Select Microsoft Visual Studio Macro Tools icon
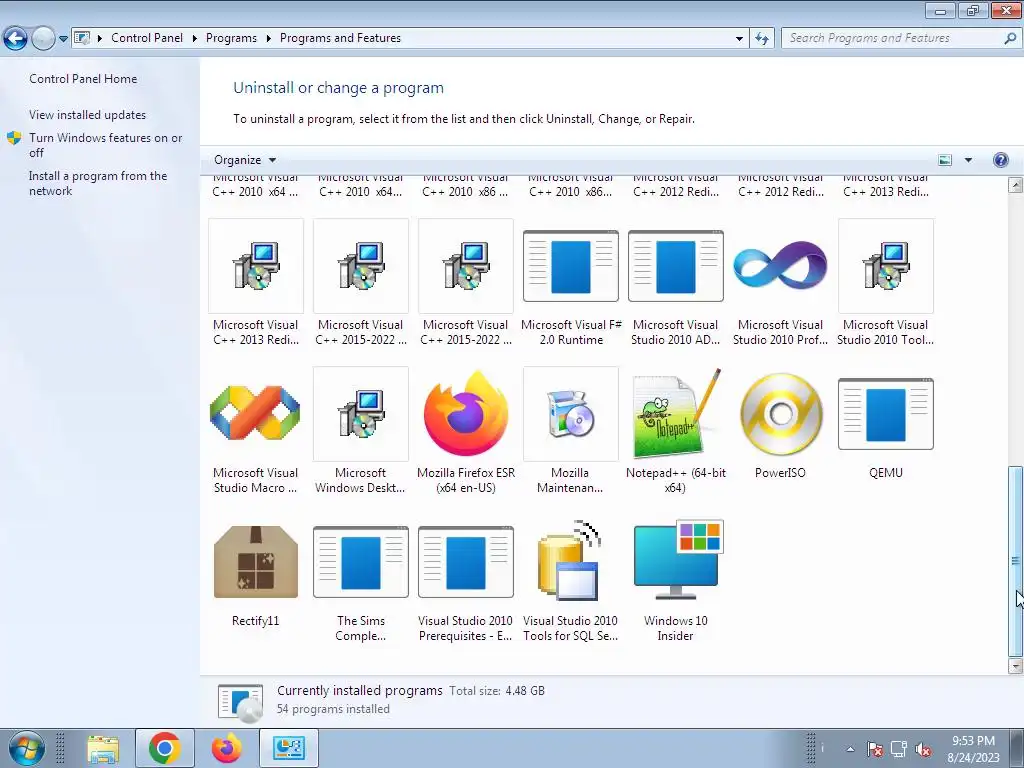The width and height of the screenshot is (1024, 768). [255, 414]
